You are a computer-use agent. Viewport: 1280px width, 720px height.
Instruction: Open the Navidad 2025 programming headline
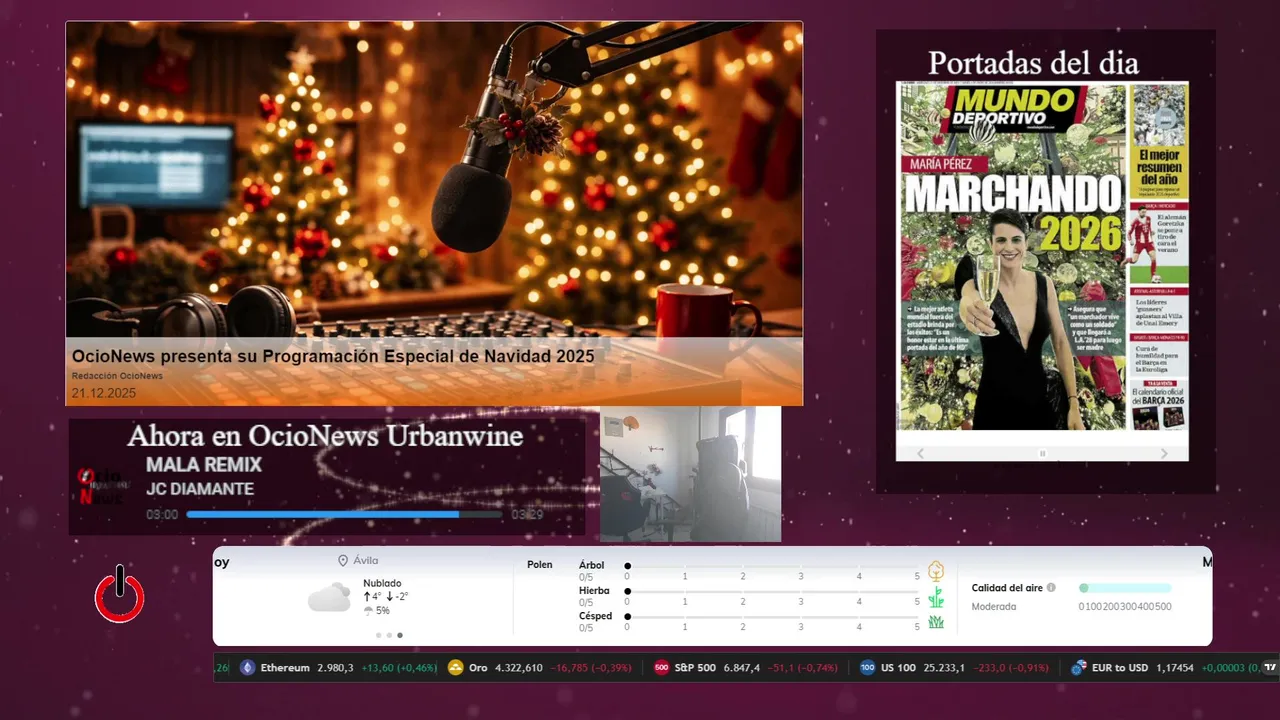(333, 356)
